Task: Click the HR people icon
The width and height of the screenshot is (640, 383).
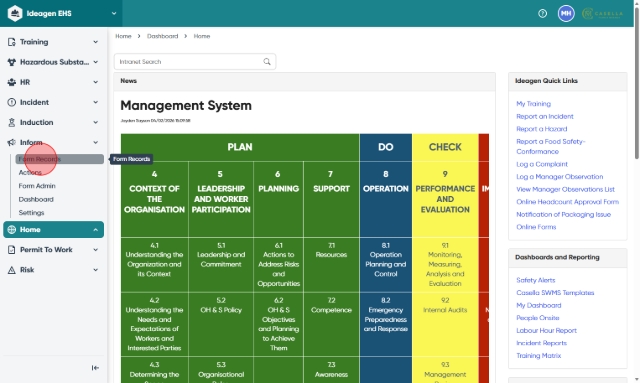Action: tap(11, 82)
